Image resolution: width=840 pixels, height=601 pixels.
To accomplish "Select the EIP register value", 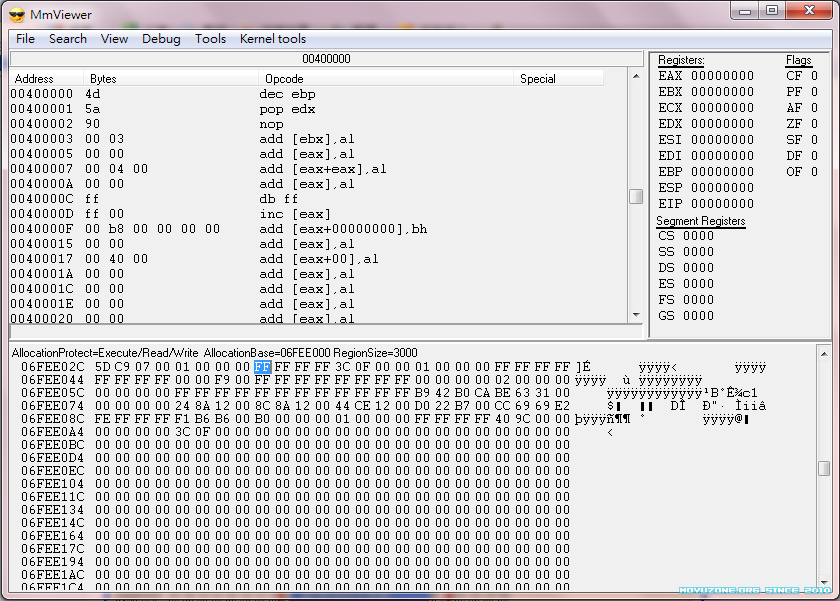I will [x=722, y=204].
